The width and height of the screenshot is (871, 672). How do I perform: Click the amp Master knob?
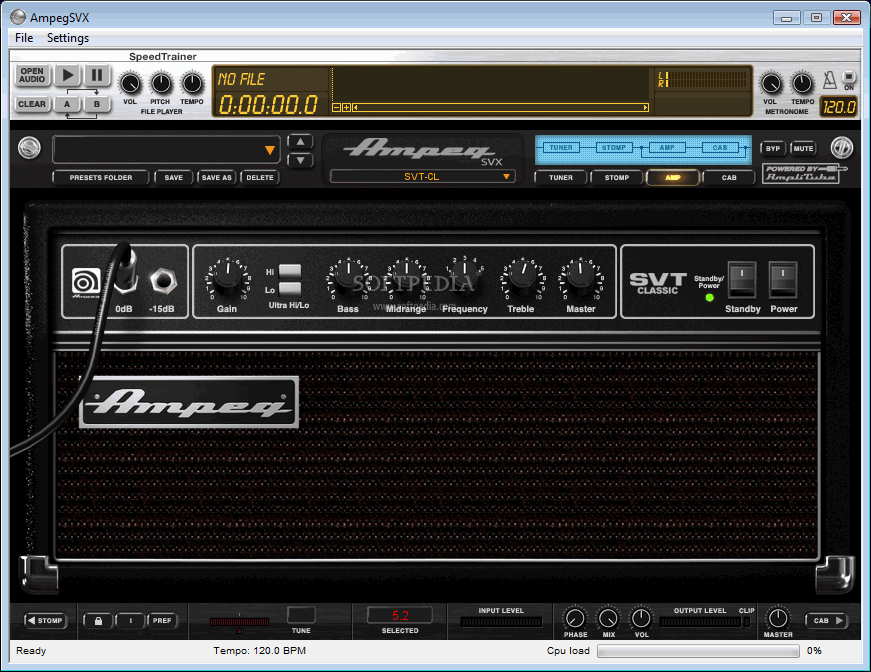click(580, 278)
